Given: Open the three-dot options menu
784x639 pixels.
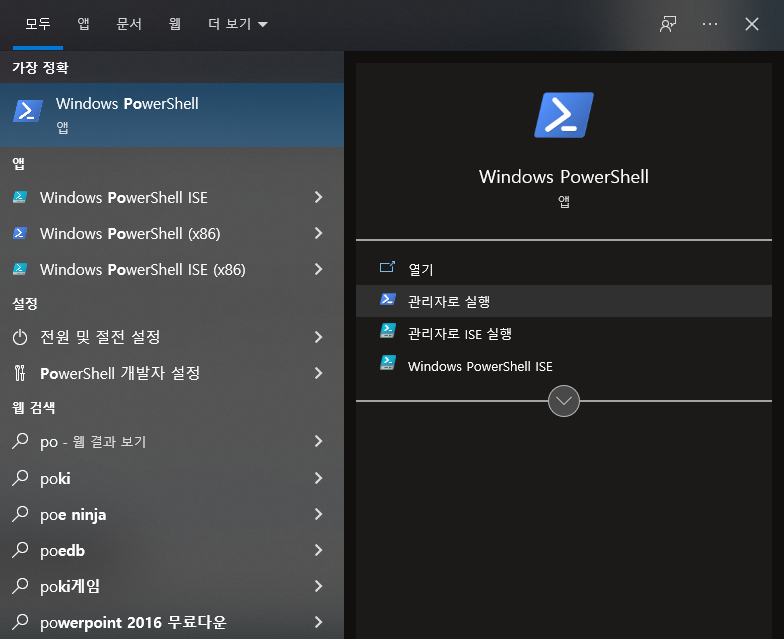Looking at the screenshot, I should pyautogui.click(x=710, y=24).
